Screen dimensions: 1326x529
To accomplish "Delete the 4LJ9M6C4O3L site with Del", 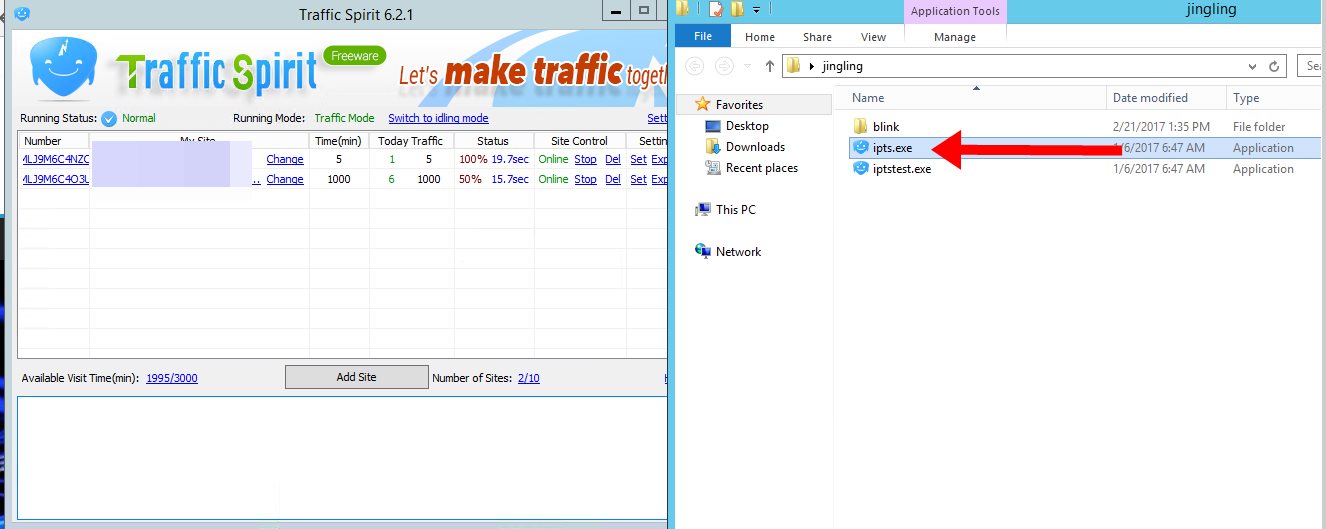I will tap(613, 179).
